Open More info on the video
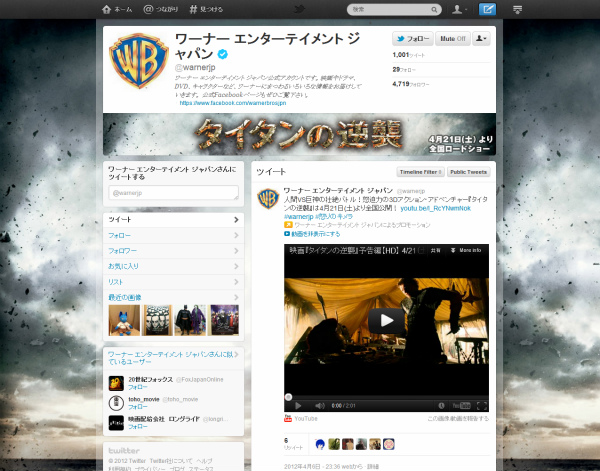The height and width of the screenshot is (471, 600). pyautogui.click(x=466, y=250)
